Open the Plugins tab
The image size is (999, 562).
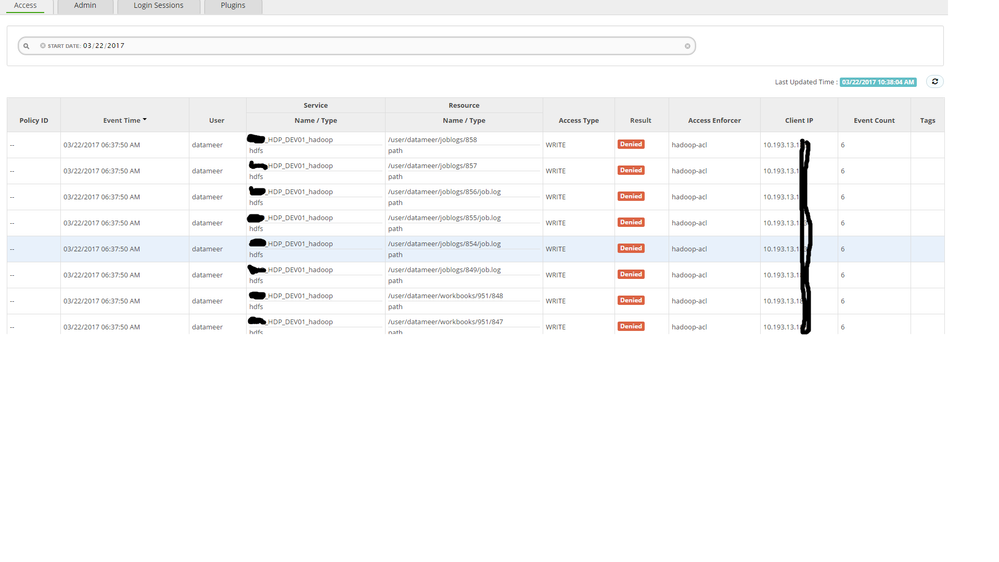pos(233,6)
